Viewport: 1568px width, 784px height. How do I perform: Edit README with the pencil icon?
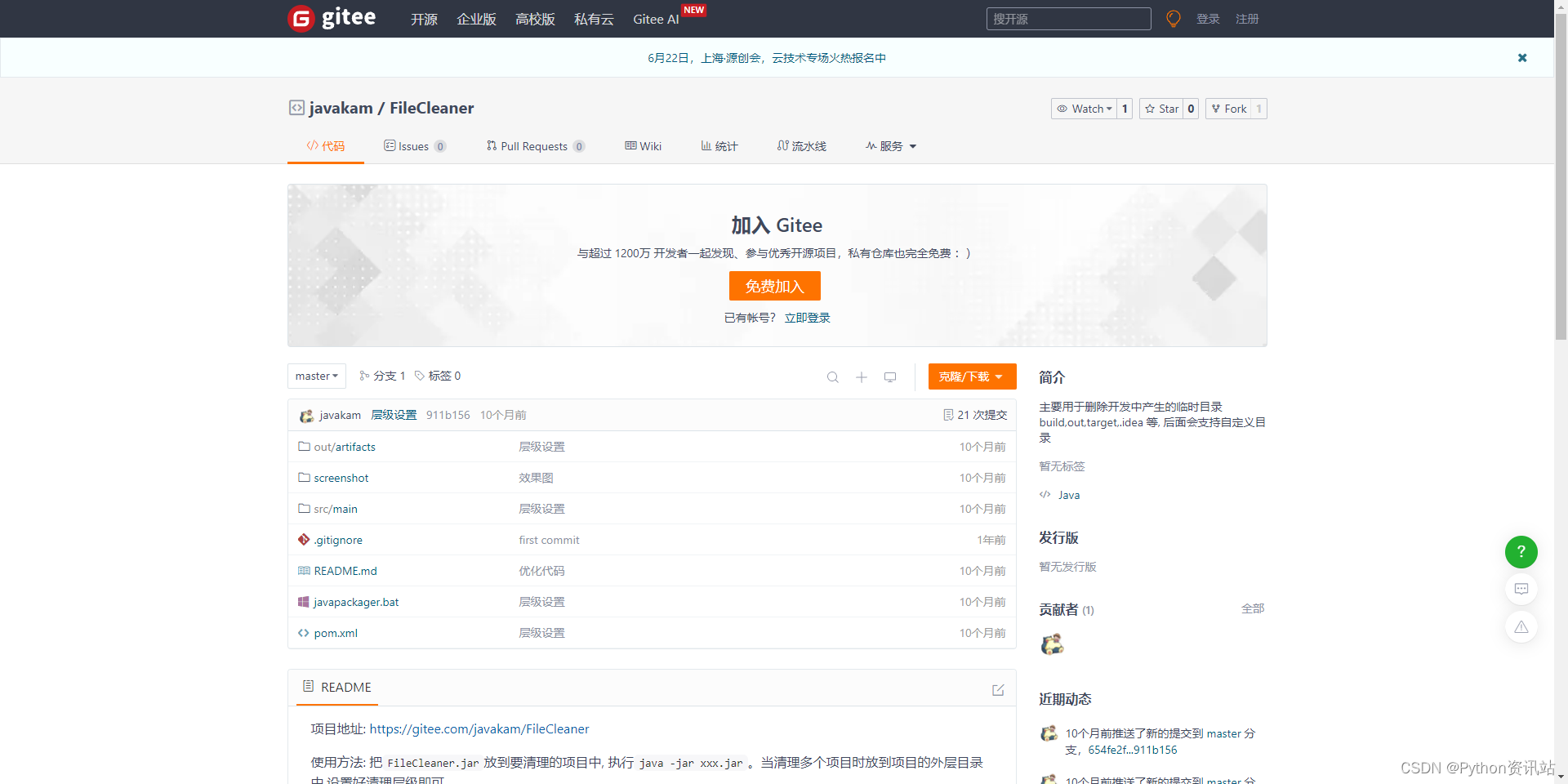(998, 690)
